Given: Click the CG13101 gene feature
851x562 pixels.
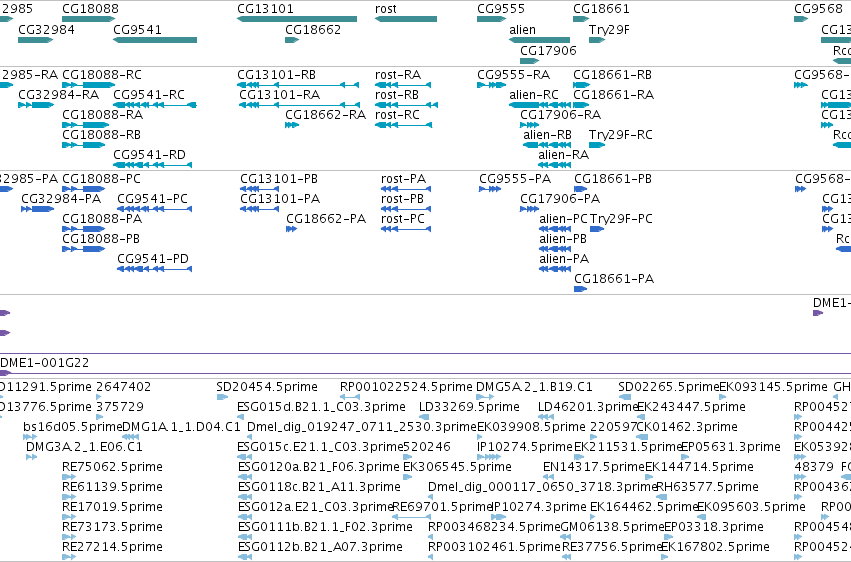Looking at the screenshot, I should [297, 19].
